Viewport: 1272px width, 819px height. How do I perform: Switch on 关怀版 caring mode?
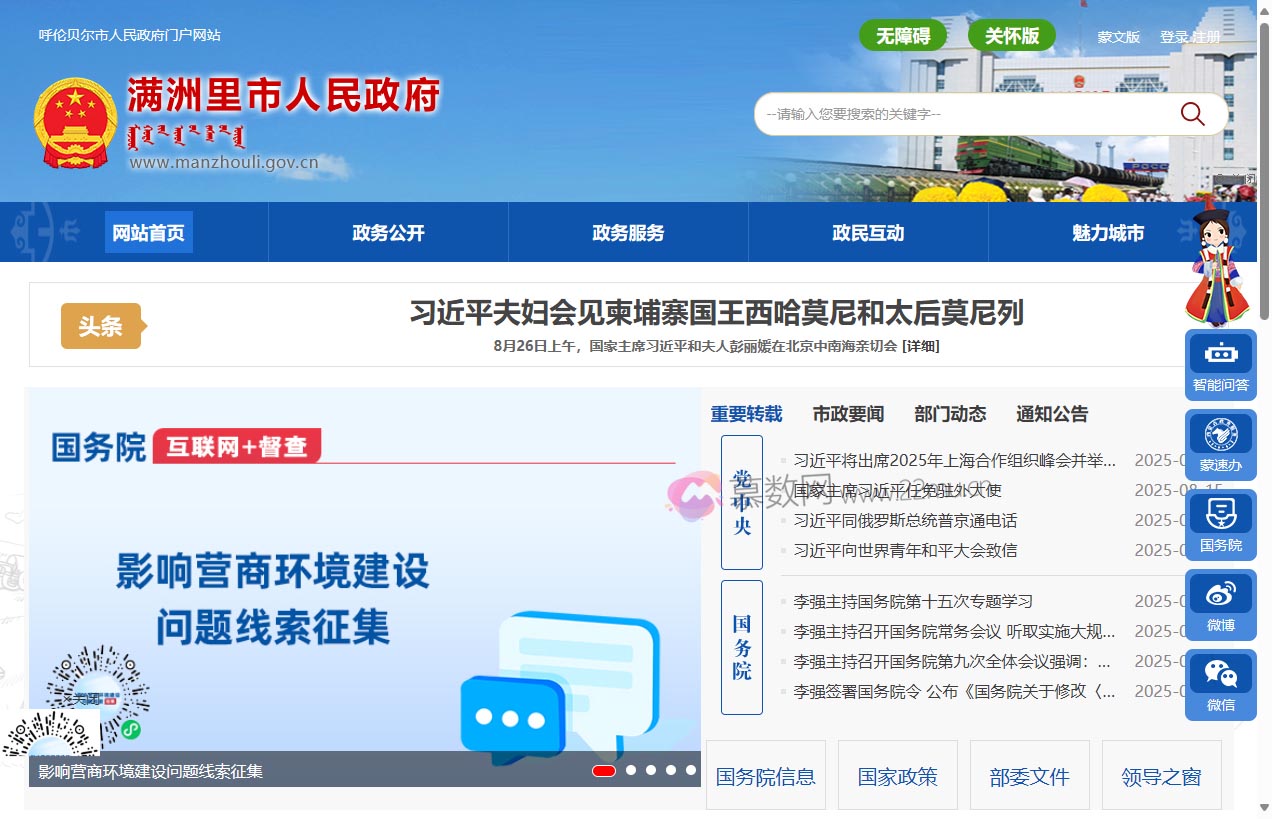point(1011,34)
